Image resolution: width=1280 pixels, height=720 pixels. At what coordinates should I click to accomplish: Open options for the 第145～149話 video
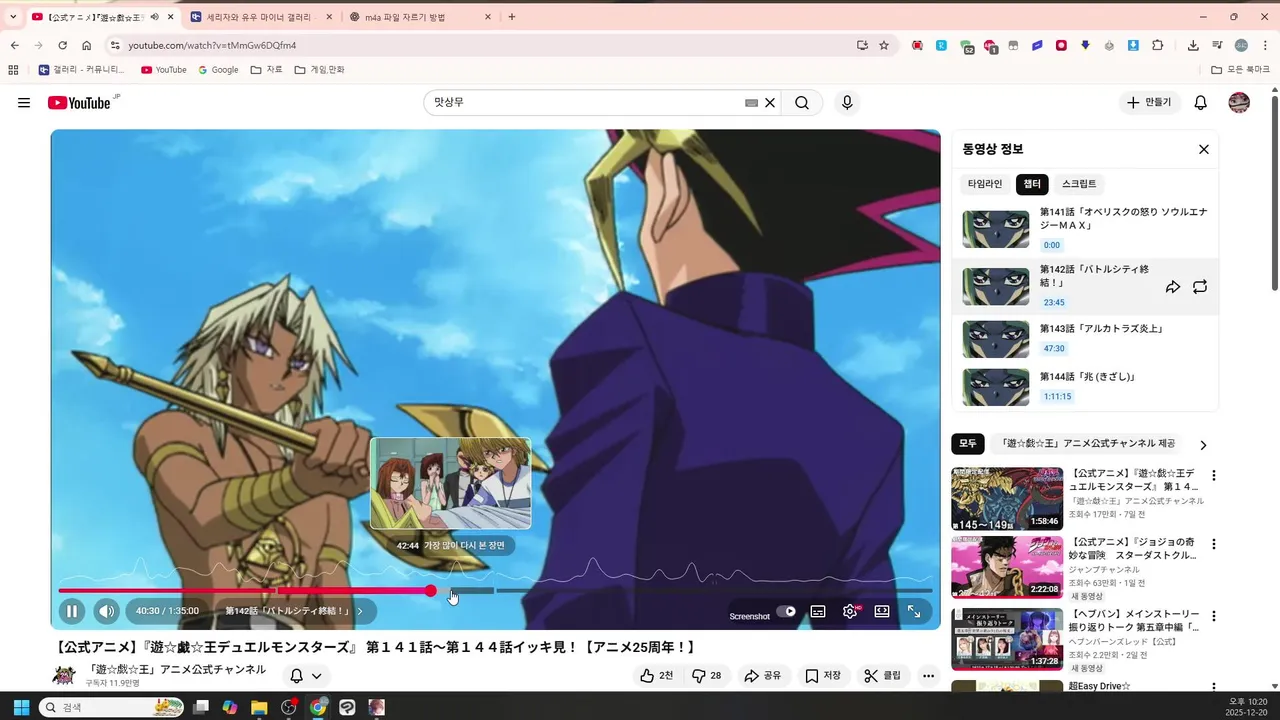click(x=1214, y=476)
